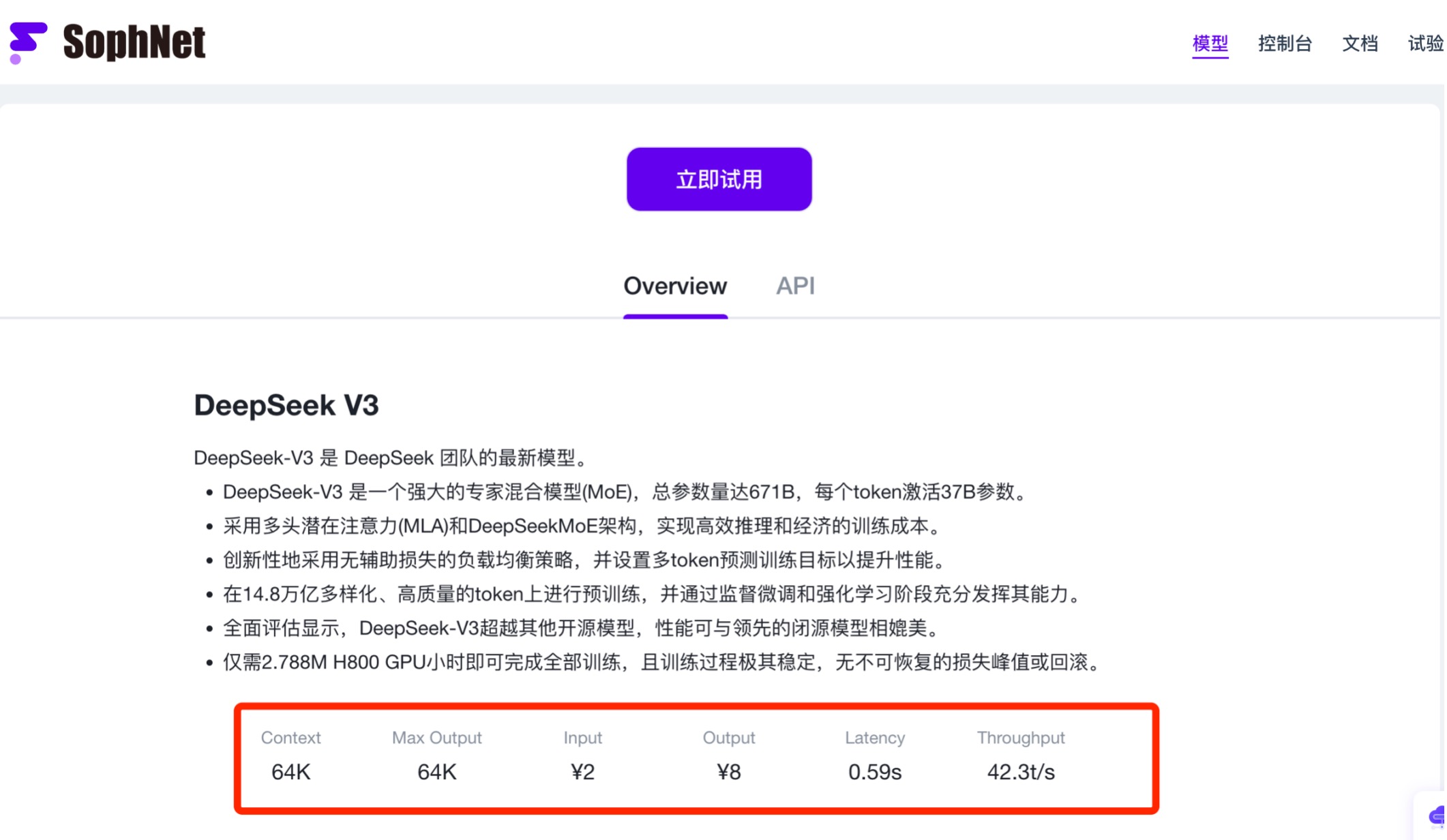Screen dimensions: 1447x840
Task: Click the DeepSeek V3 heading
Action: [x=286, y=405]
